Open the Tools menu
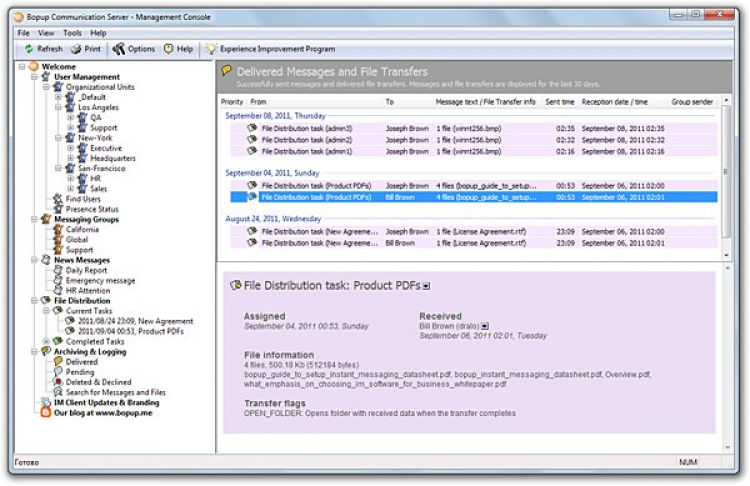The width and height of the screenshot is (750, 486). pos(72,33)
